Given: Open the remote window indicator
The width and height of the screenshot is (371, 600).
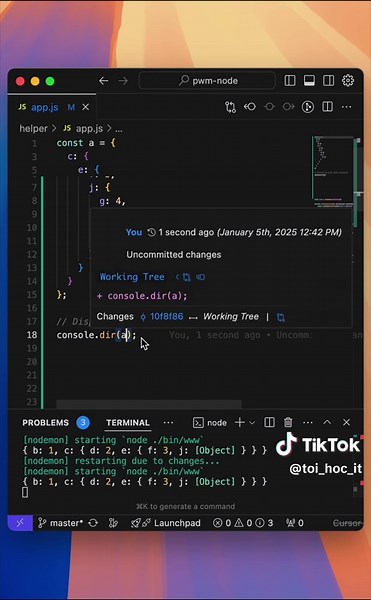Looking at the screenshot, I should (x=20, y=523).
